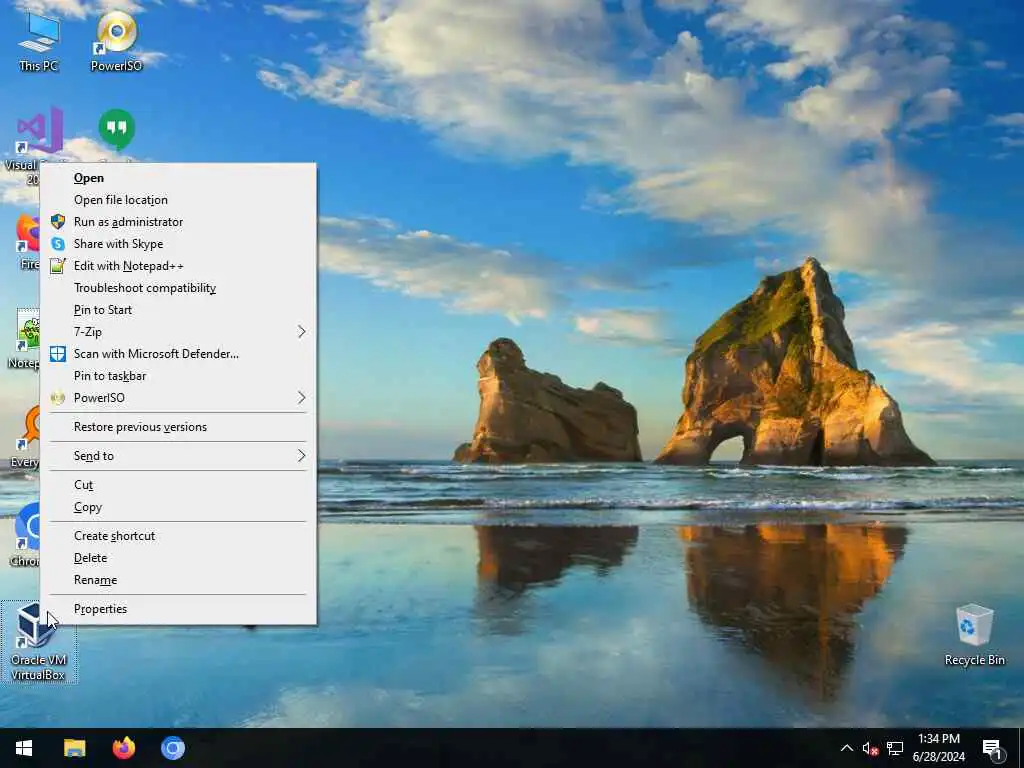Viewport: 1024px width, 768px height.
Task: Choose Copy in the context menu
Action: click(178, 507)
